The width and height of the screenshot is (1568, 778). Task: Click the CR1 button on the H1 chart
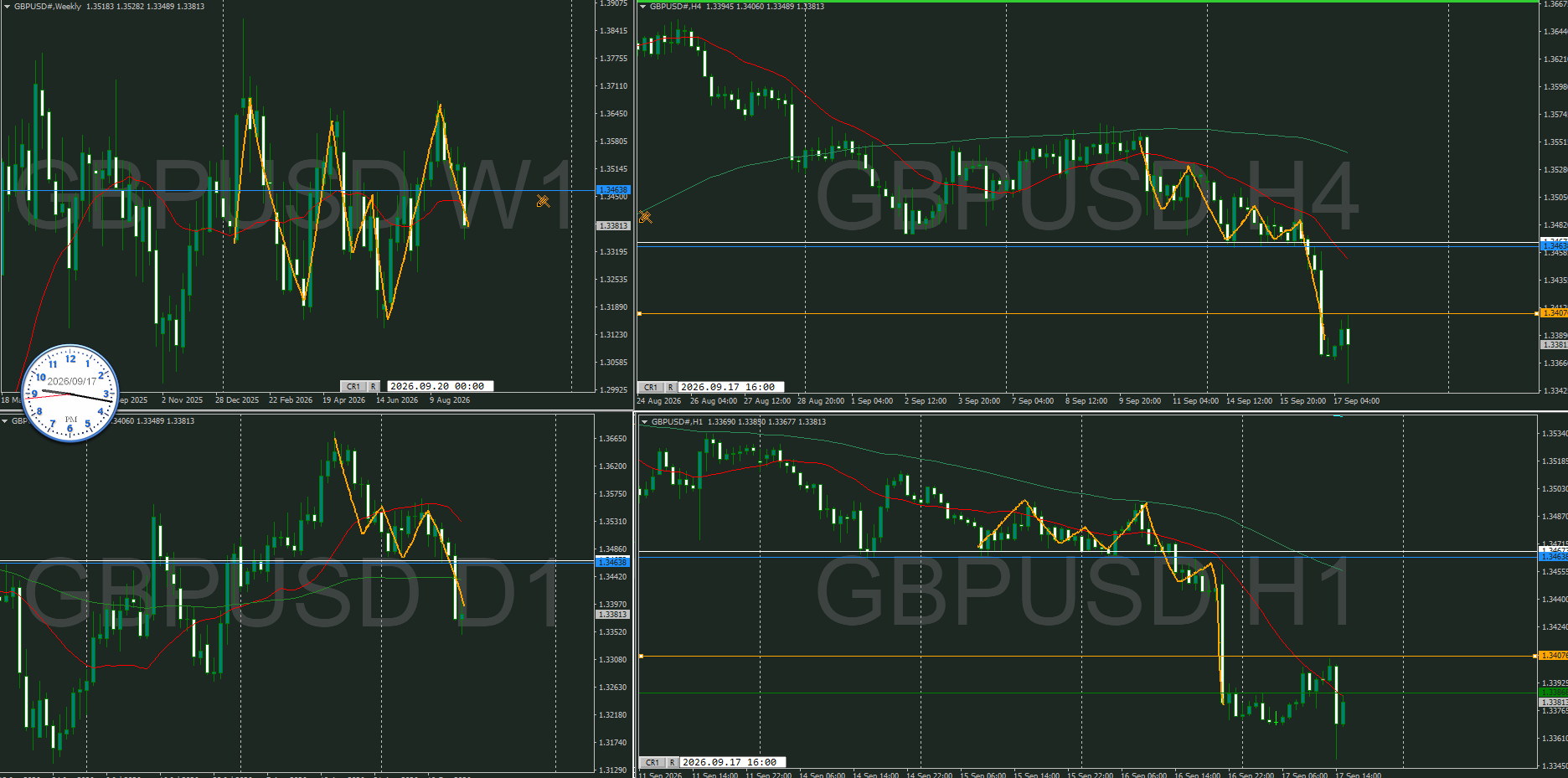tap(652, 763)
